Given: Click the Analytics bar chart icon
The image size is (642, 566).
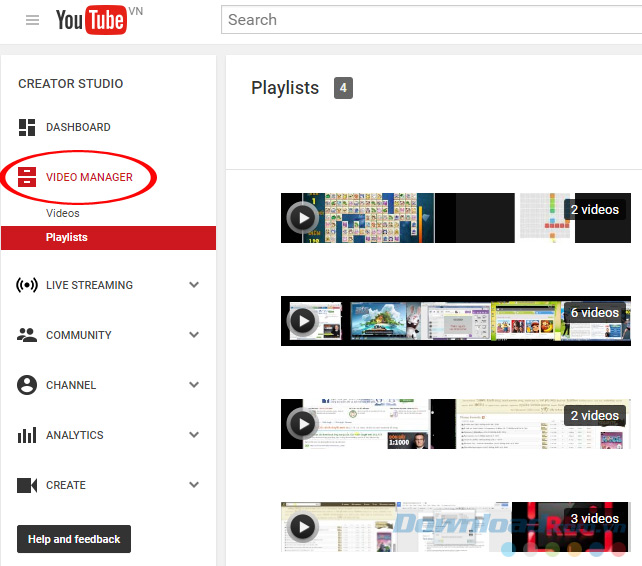Looking at the screenshot, I should pyautogui.click(x=27, y=435).
